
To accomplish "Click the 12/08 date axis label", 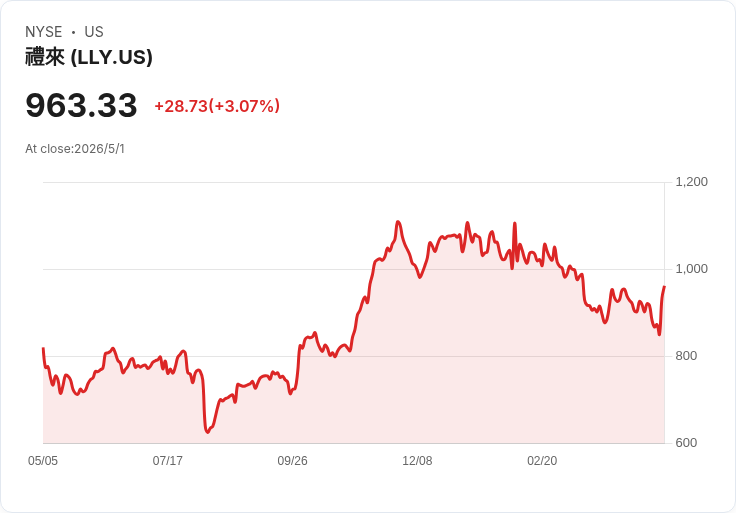I will pos(417,461).
